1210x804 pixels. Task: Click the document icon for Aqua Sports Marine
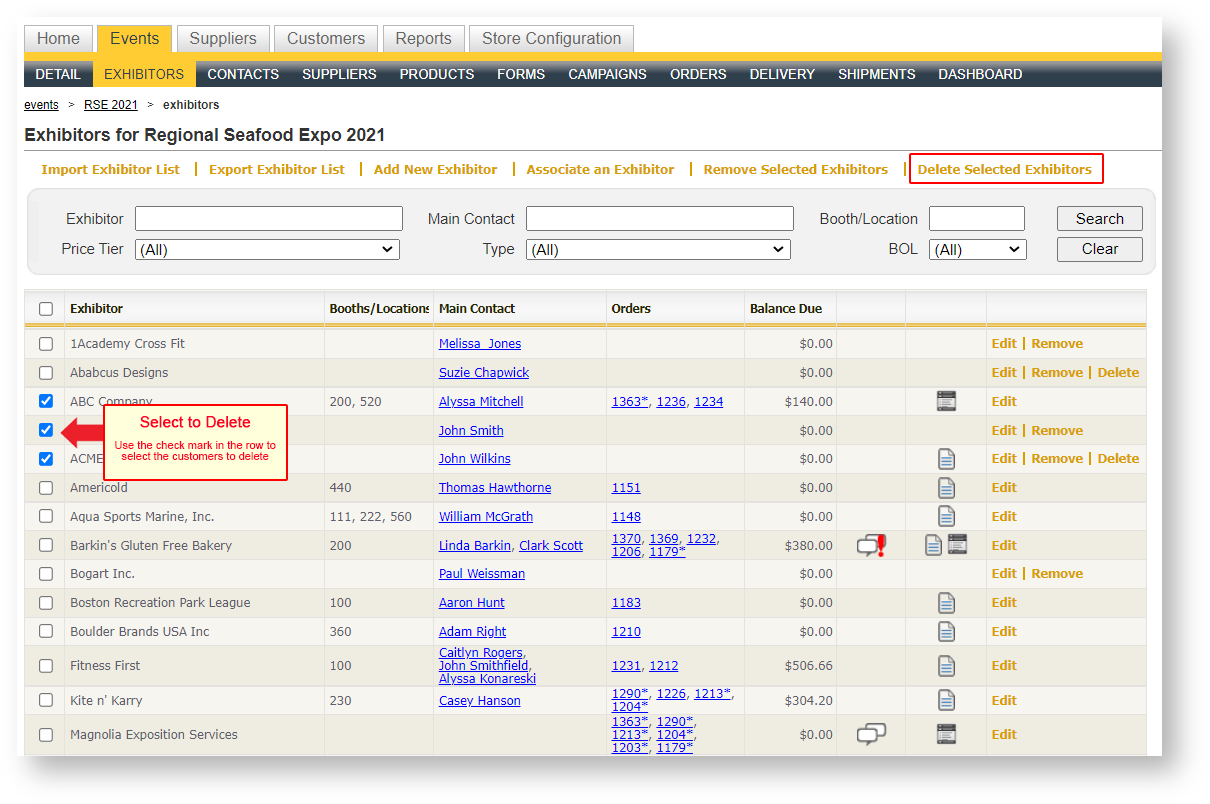coord(946,516)
